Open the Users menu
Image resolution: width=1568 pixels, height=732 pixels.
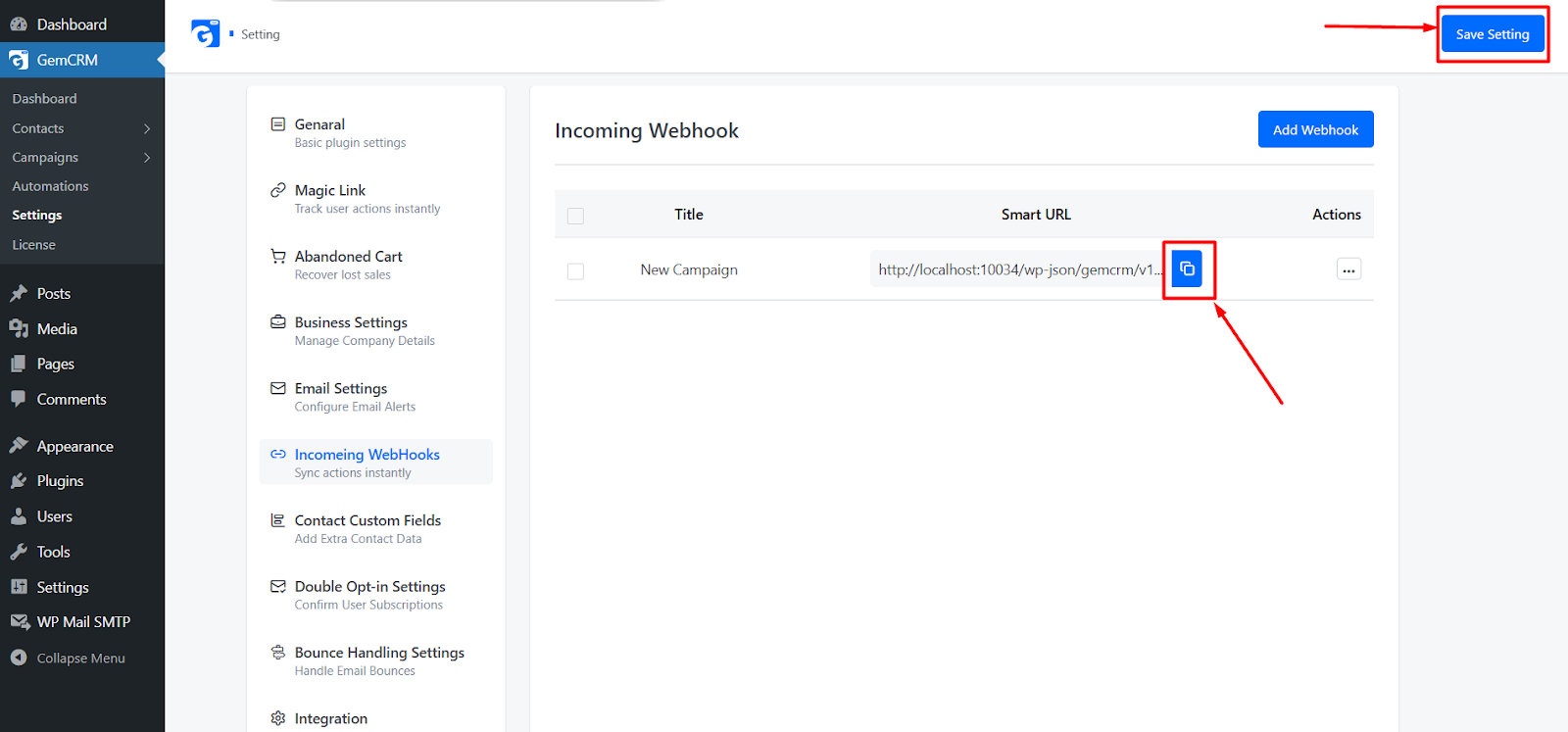point(54,516)
